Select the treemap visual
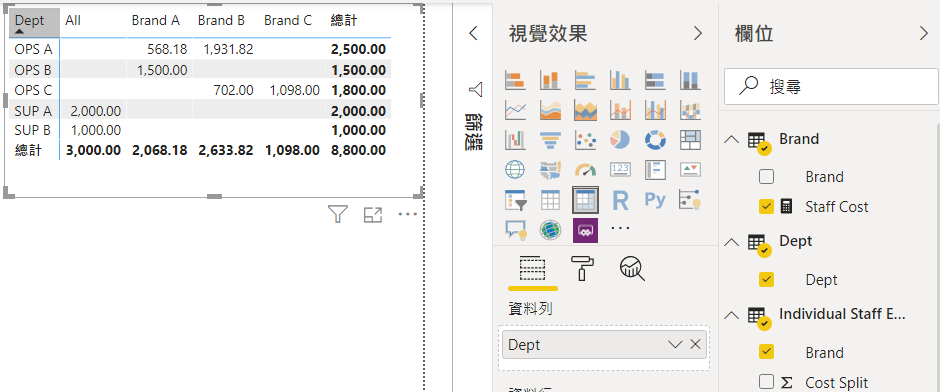This screenshot has height=392, width=940. tap(690, 140)
